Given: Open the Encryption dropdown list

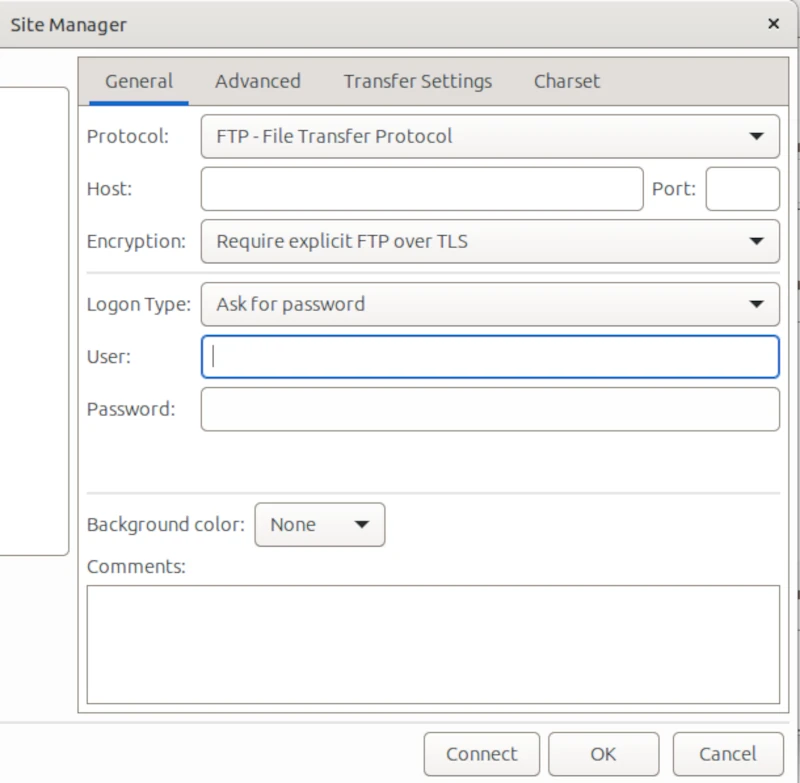Looking at the screenshot, I should point(490,241).
